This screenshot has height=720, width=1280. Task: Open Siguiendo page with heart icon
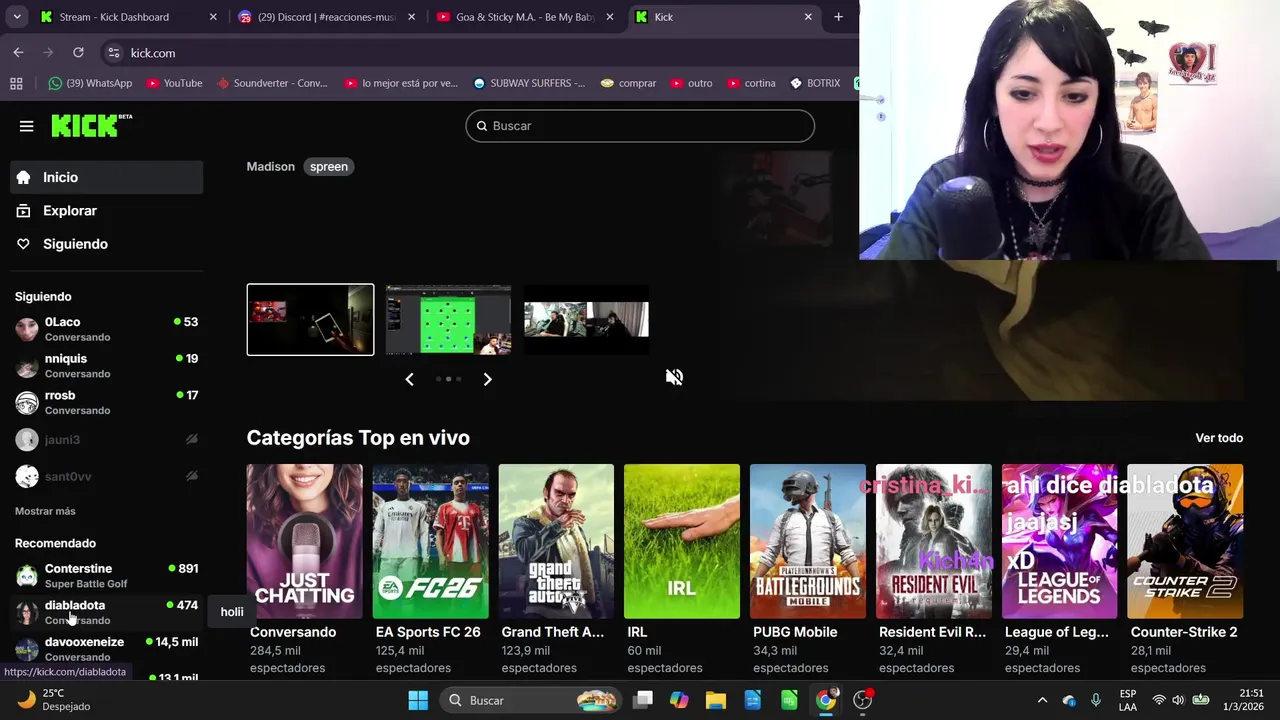(107, 244)
